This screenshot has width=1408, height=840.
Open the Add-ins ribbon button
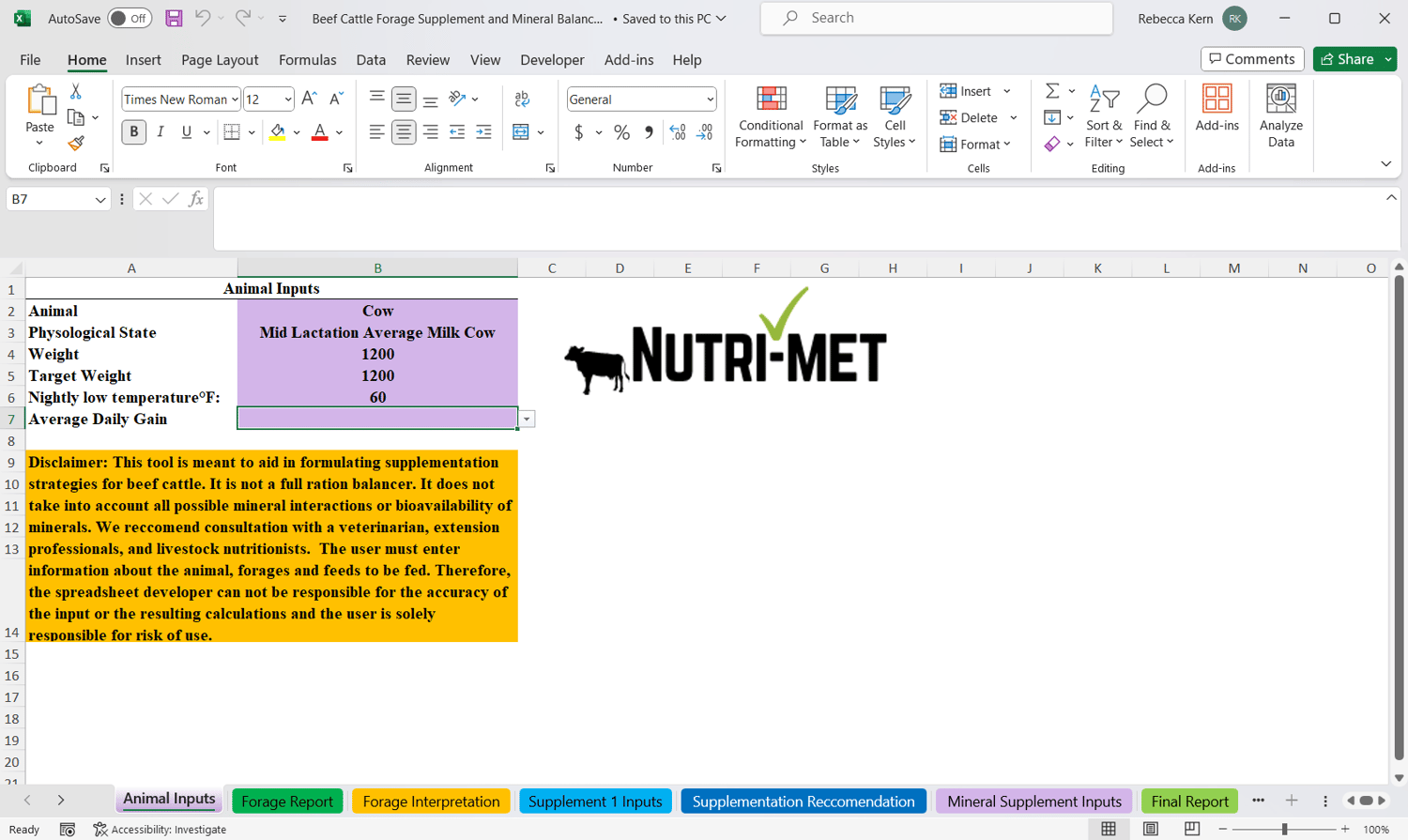(1217, 108)
